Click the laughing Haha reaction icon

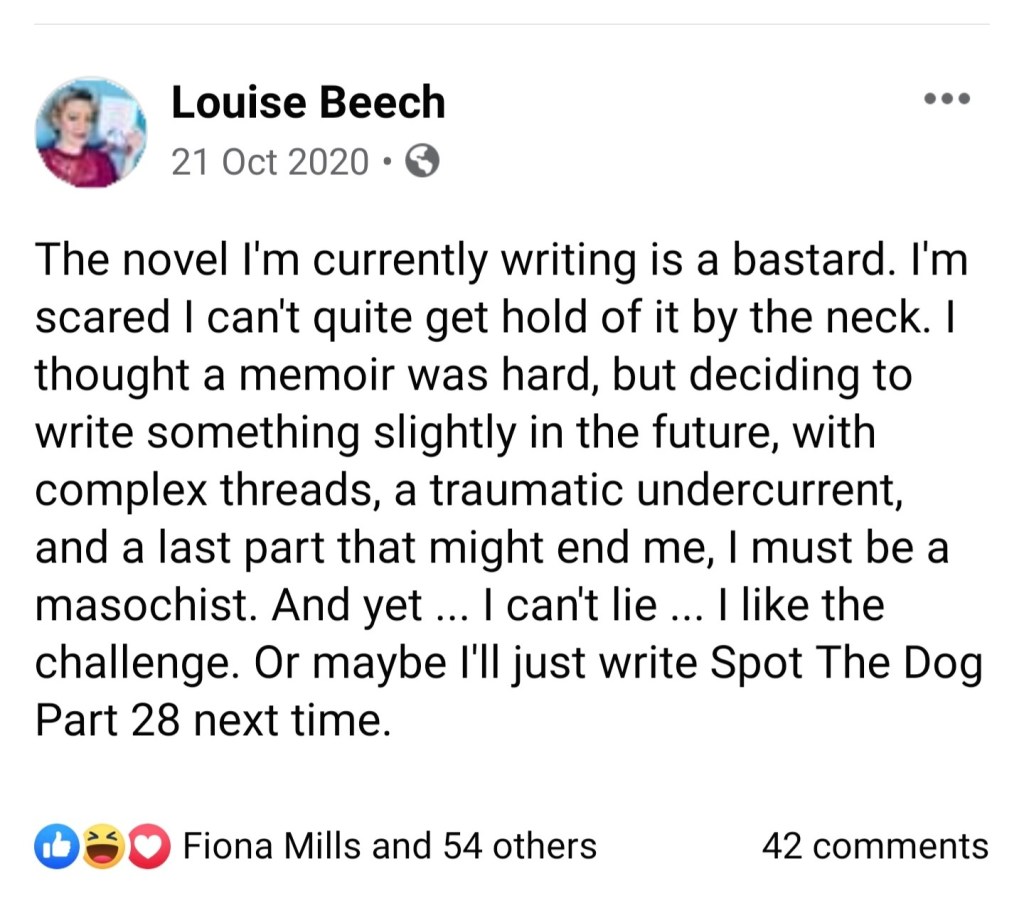coord(101,847)
